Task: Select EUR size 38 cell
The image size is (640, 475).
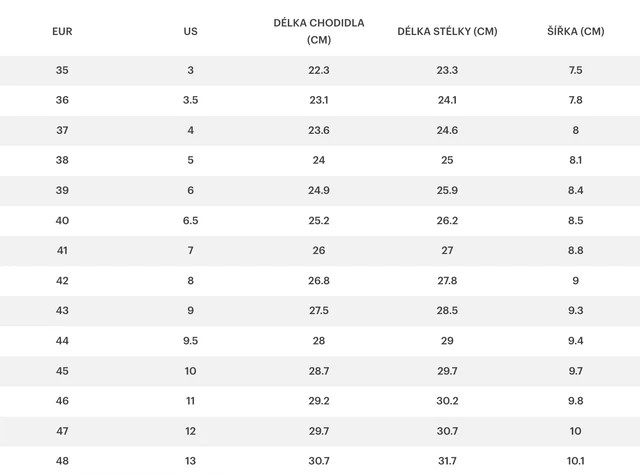Action: (62, 161)
